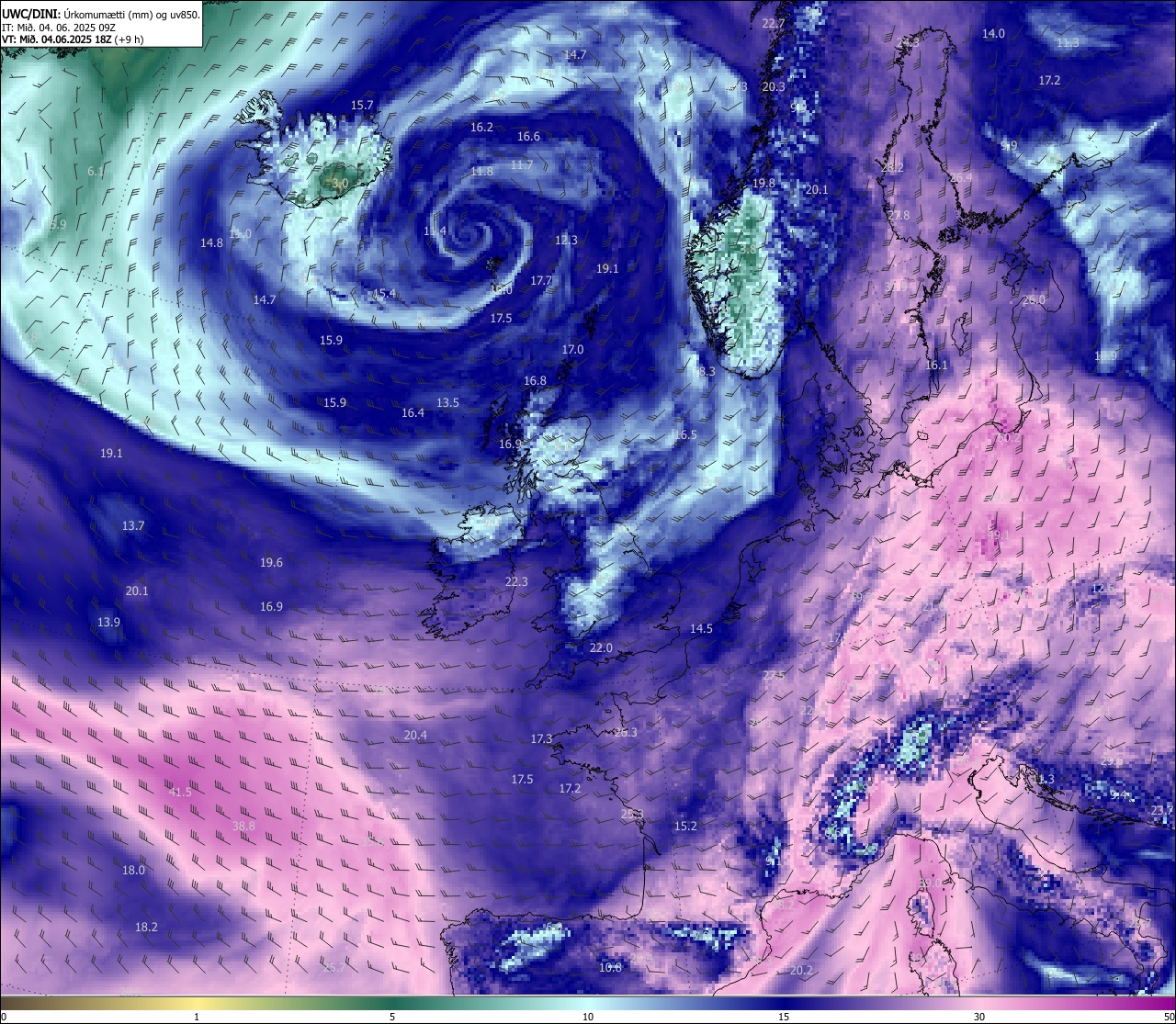Click the 14.8 value label
The width and height of the screenshot is (1176, 1024).
click(211, 243)
